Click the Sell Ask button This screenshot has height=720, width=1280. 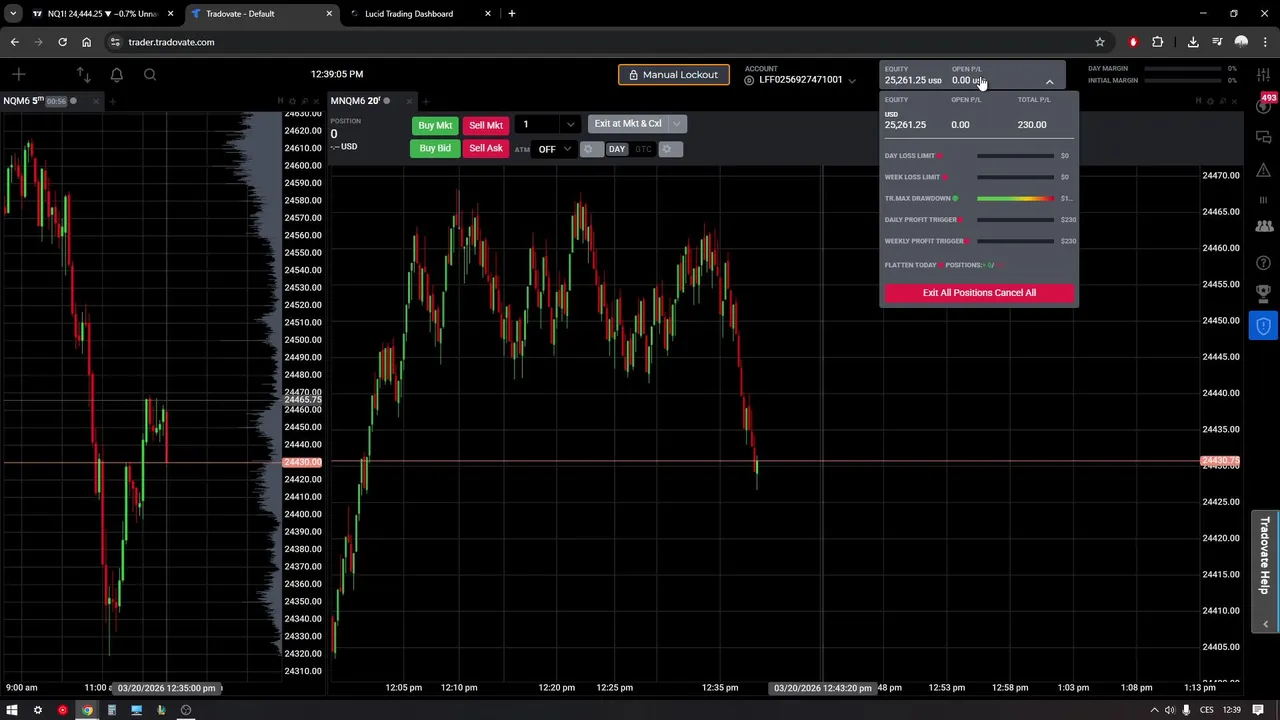click(x=486, y=148)
